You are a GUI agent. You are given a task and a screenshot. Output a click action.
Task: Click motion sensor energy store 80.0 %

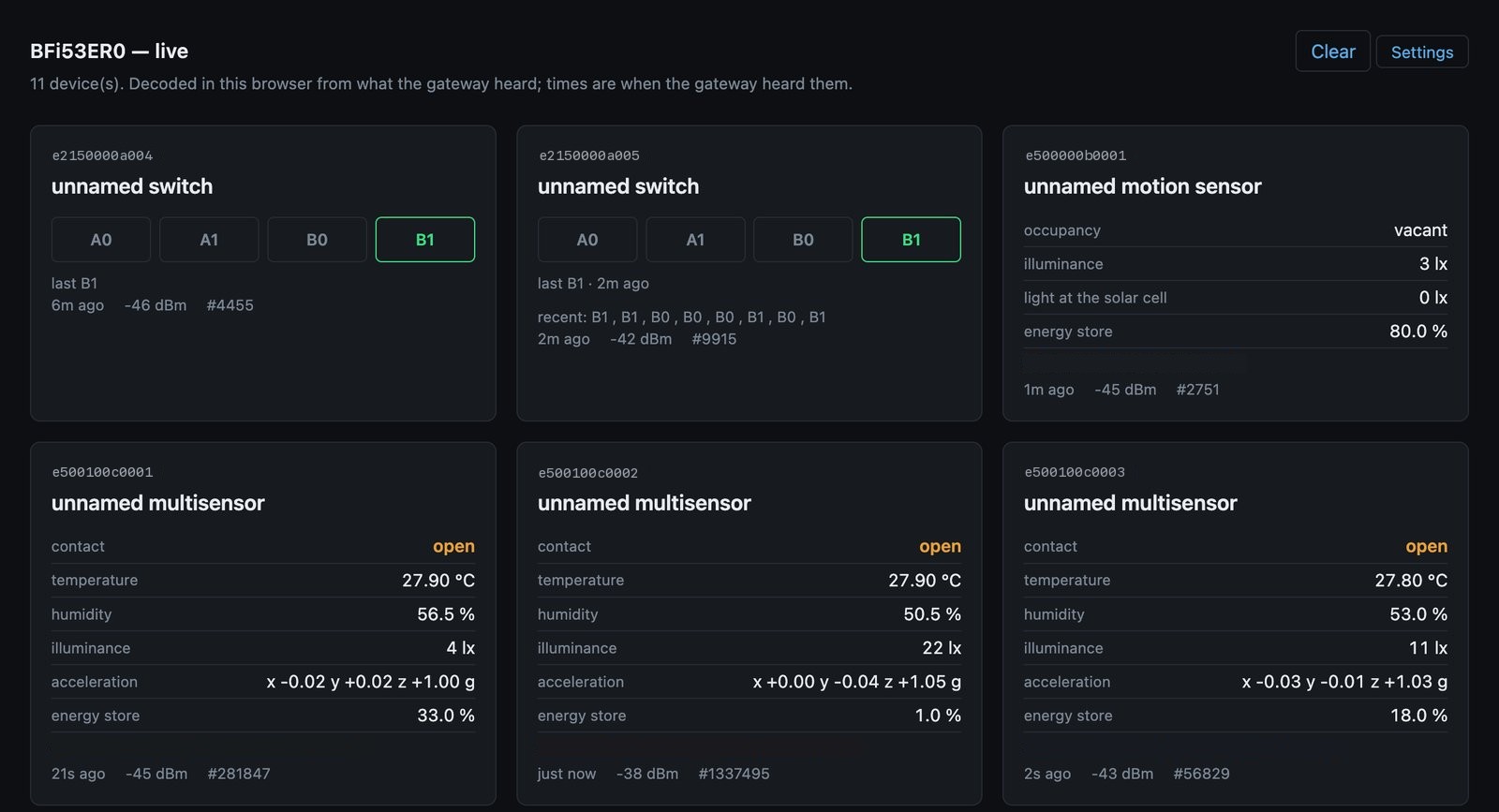(x=1418, y=332)
